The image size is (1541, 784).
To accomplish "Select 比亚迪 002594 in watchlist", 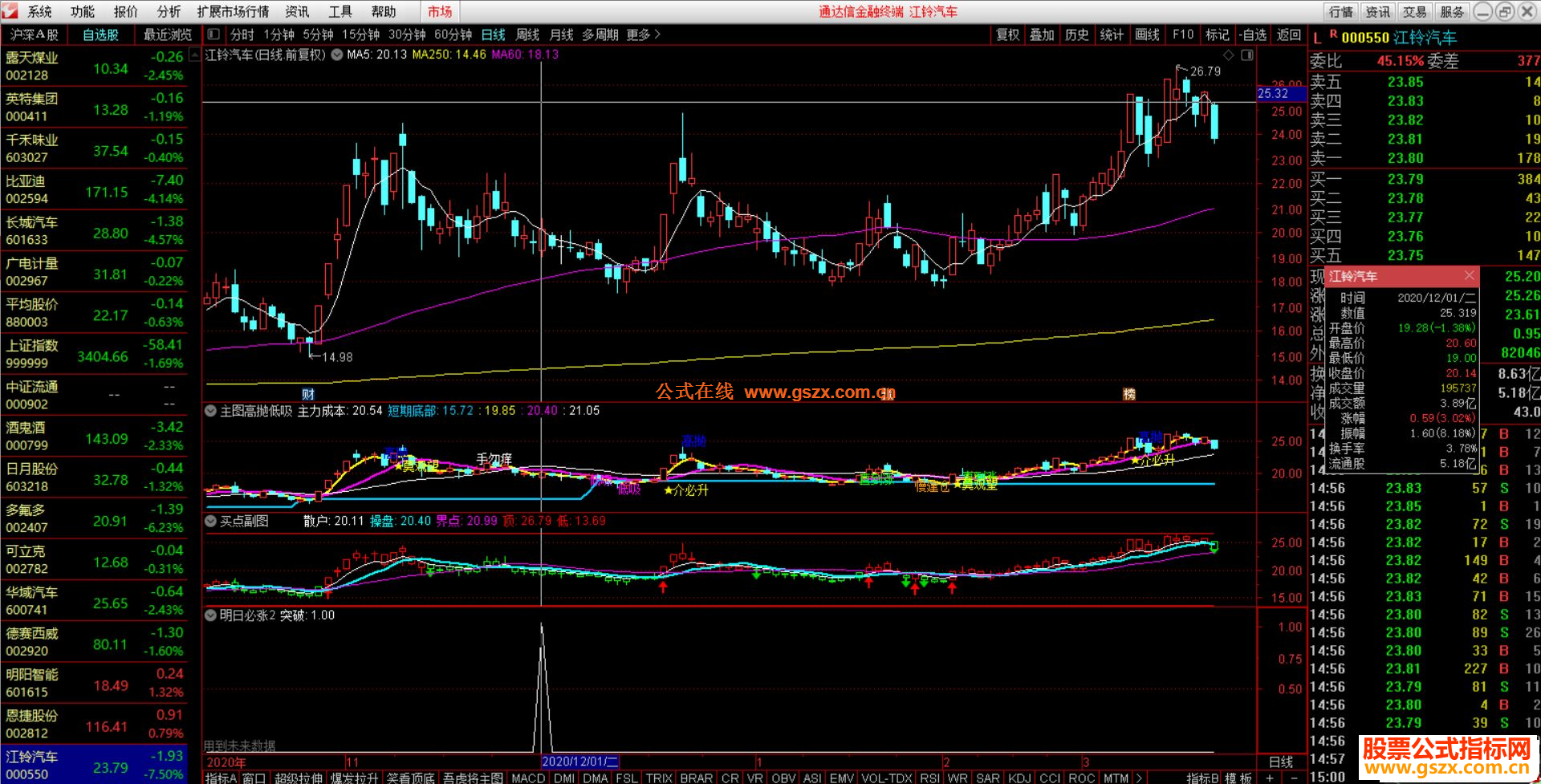I will 95,189.
